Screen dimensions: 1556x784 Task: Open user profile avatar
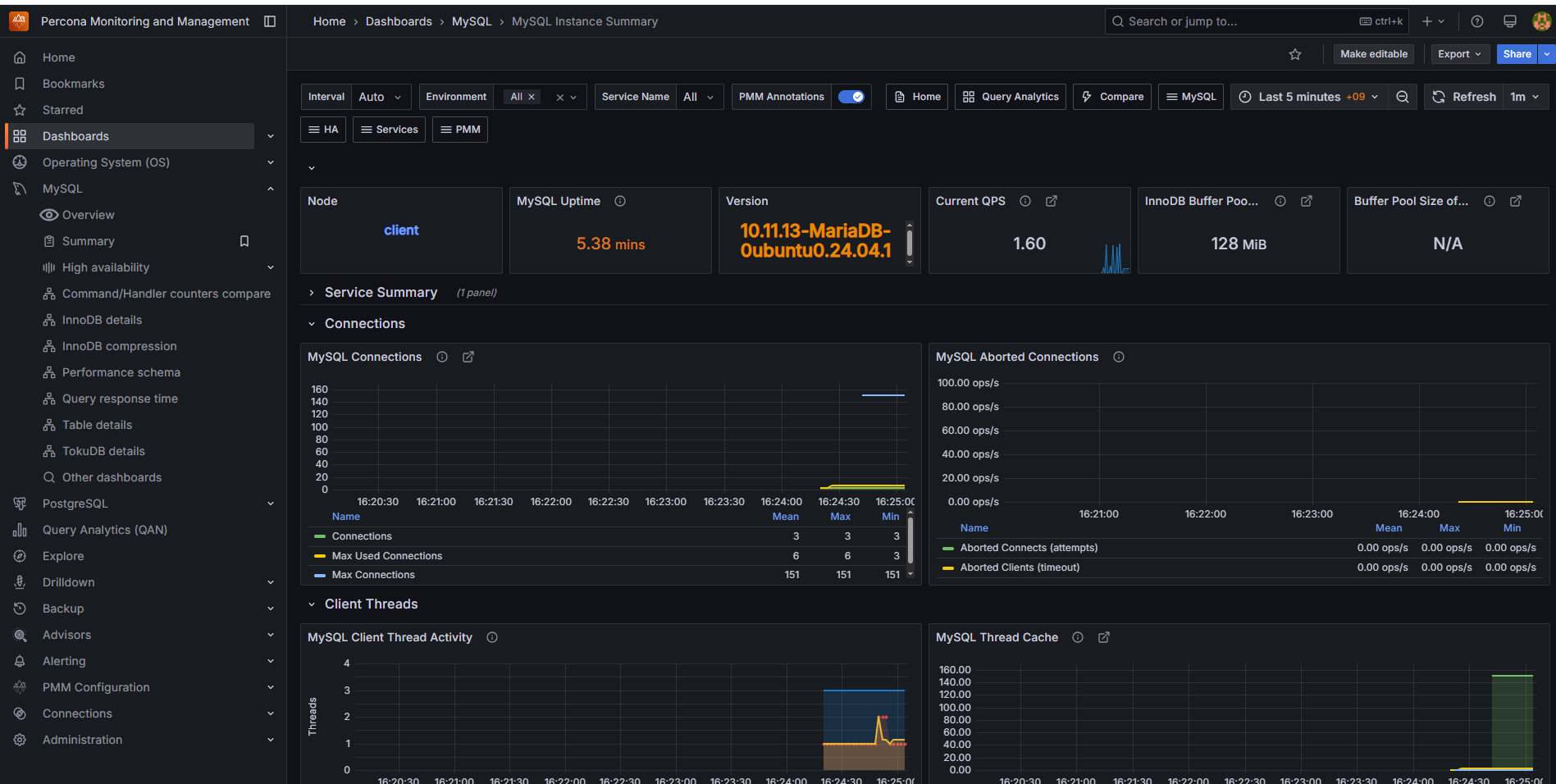point(1541,21)
